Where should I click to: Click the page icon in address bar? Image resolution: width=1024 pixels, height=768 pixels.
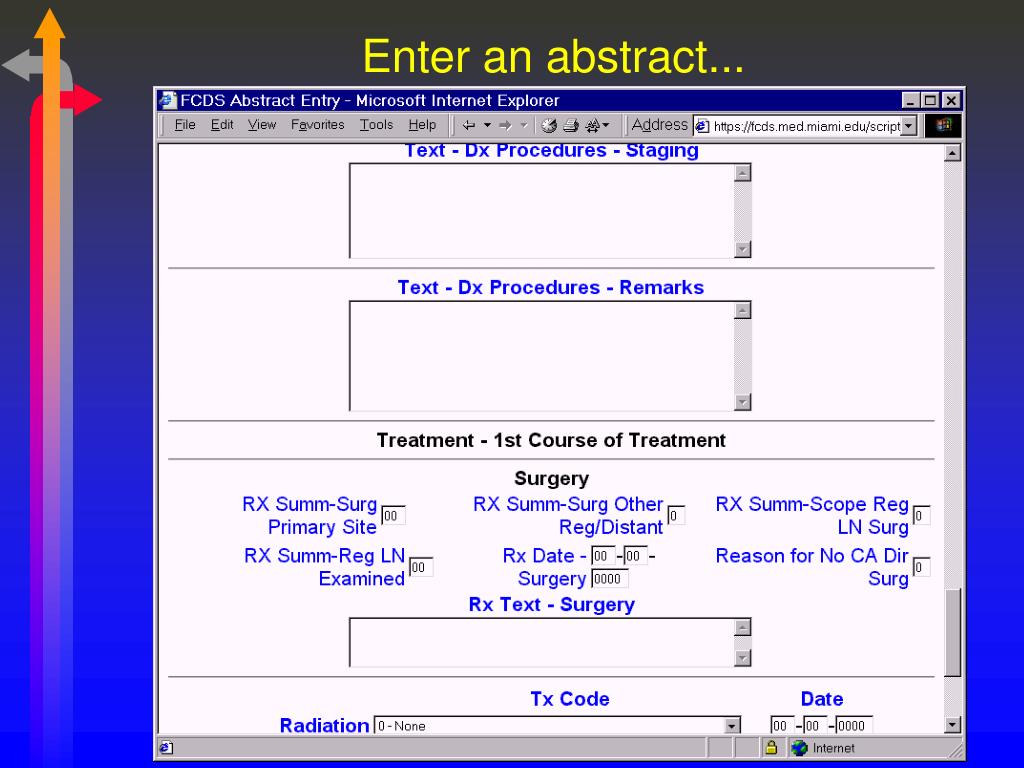tap(703, 126)
